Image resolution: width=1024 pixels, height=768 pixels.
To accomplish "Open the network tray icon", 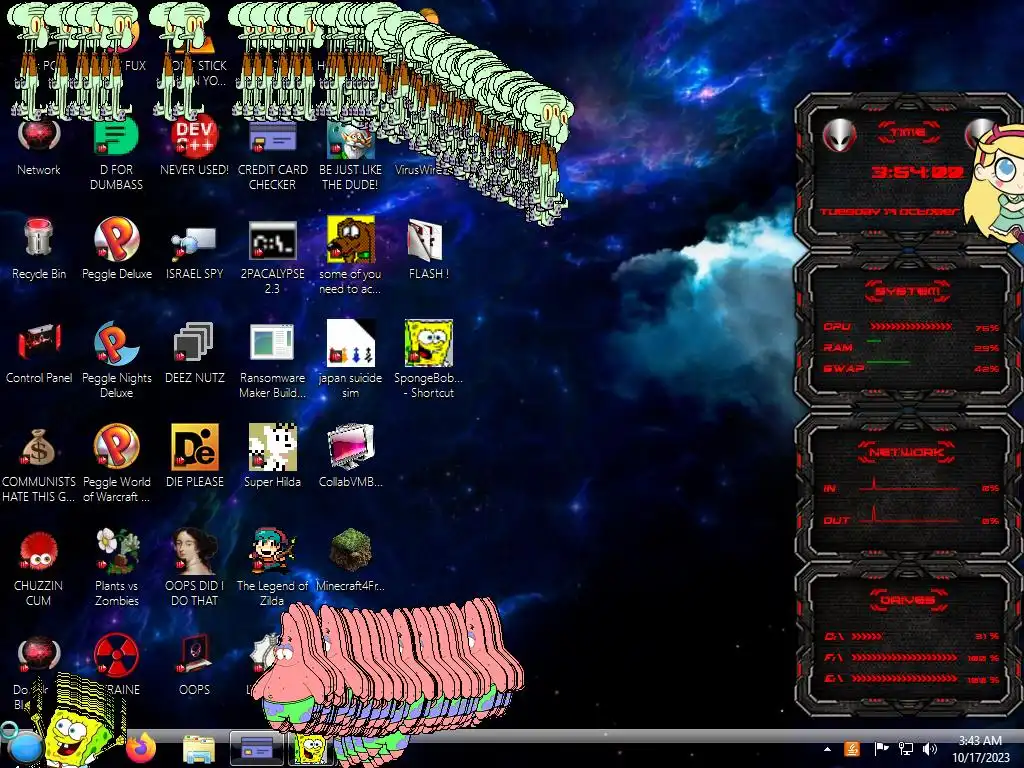I will [906, 749].
